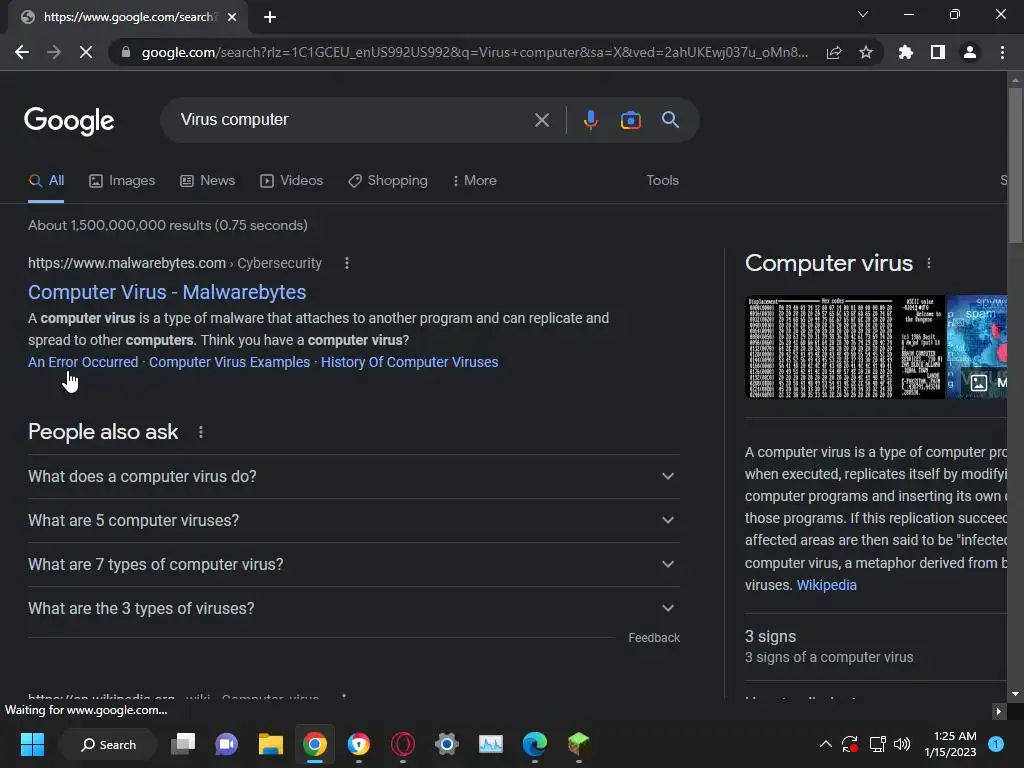The height and width of the screenshot is (768, 1024).
Task: Bookmark this tab with the star
Action: point(866,52)
